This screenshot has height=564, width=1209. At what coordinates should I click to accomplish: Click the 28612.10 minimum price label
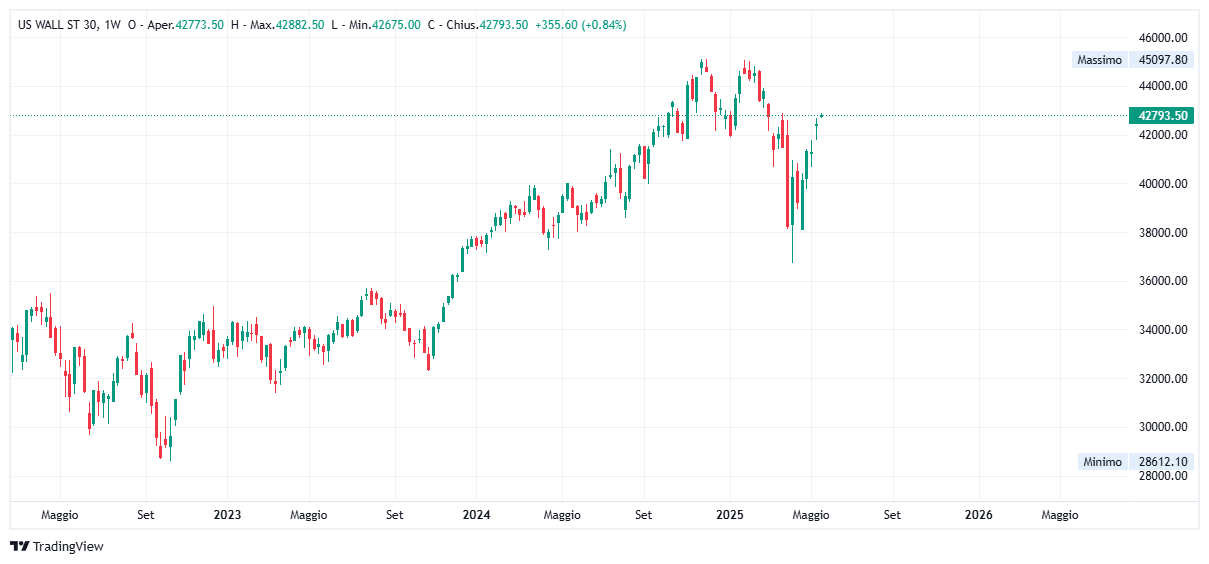coord(1163,462)
